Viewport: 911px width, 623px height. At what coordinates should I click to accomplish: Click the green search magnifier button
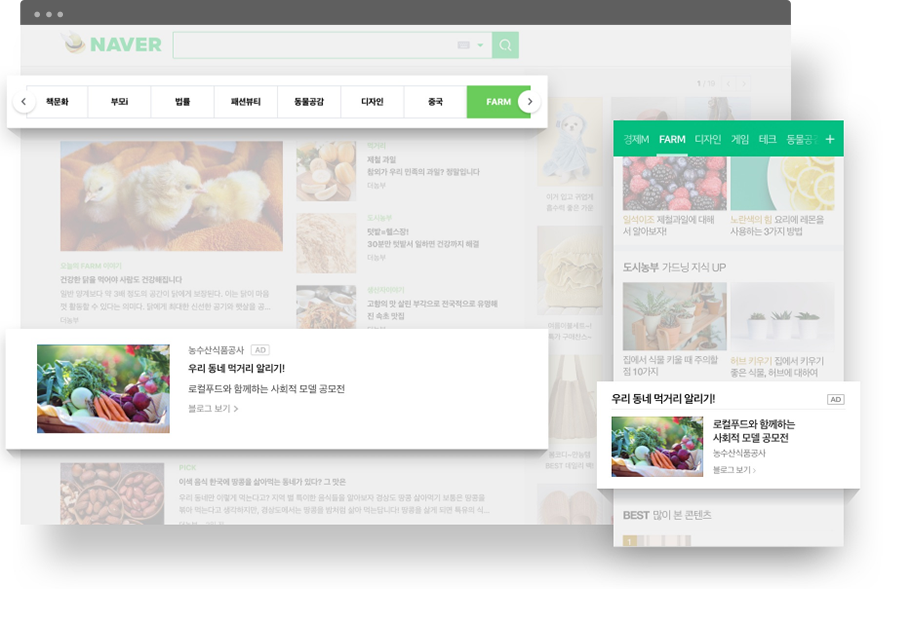pyautogui.click(x=505, y=45)
